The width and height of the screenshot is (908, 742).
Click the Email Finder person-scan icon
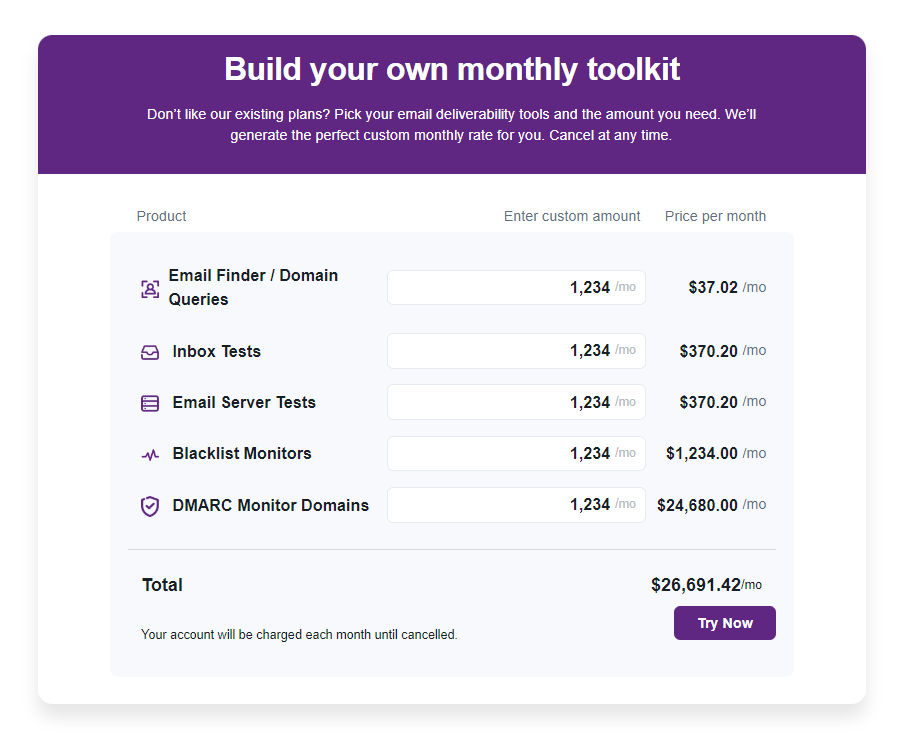pos(150,289)
